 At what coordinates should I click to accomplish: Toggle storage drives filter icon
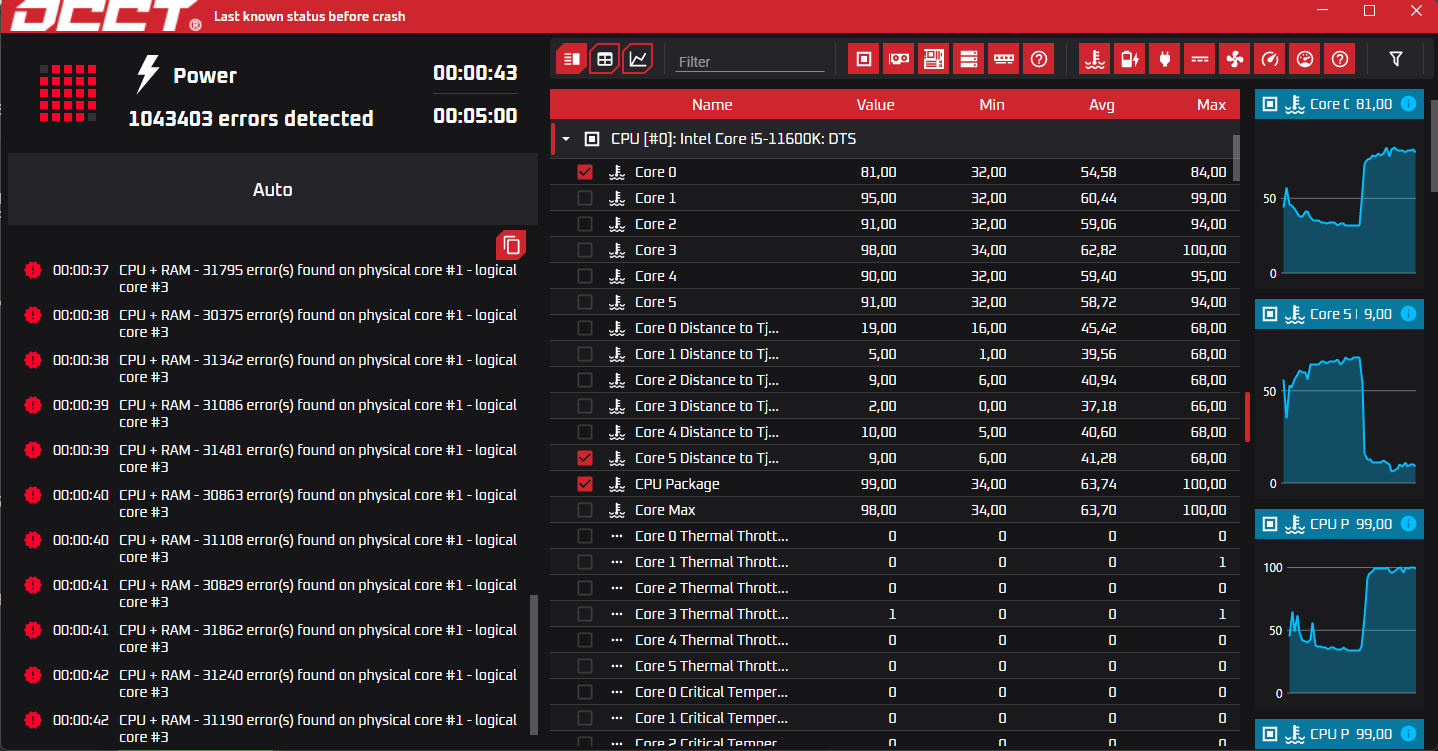(x=968, y=59)
